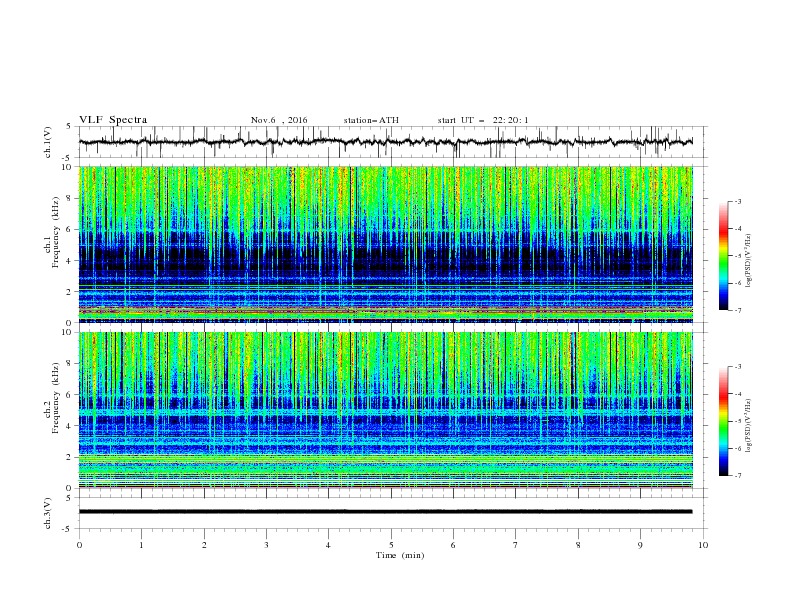
Task: Click the ch.1 spectrogram color scale bar
Action: pyautogui.click(x=723, y=256)
